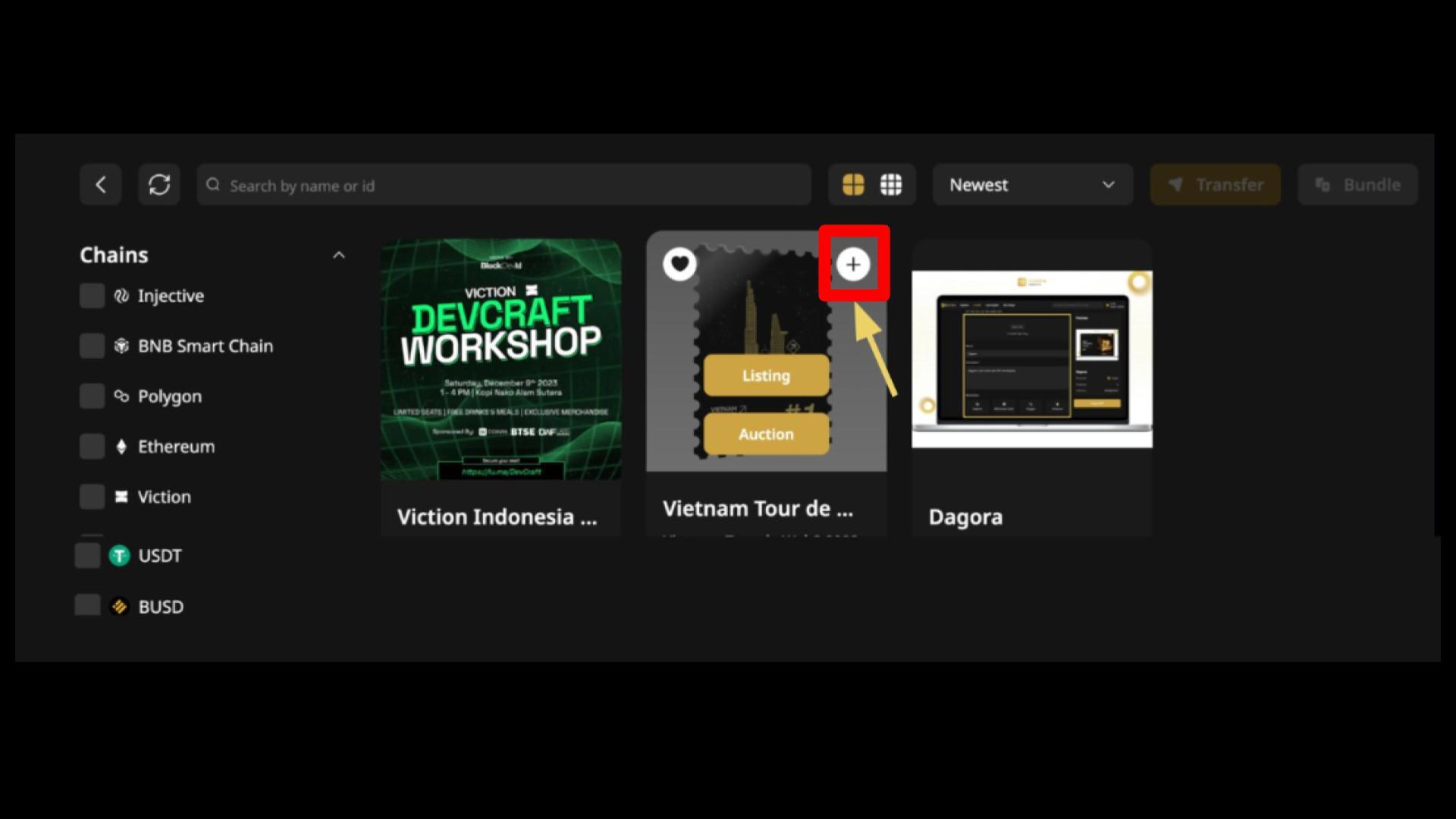Click the BUSD token logo

click(120, 607)
